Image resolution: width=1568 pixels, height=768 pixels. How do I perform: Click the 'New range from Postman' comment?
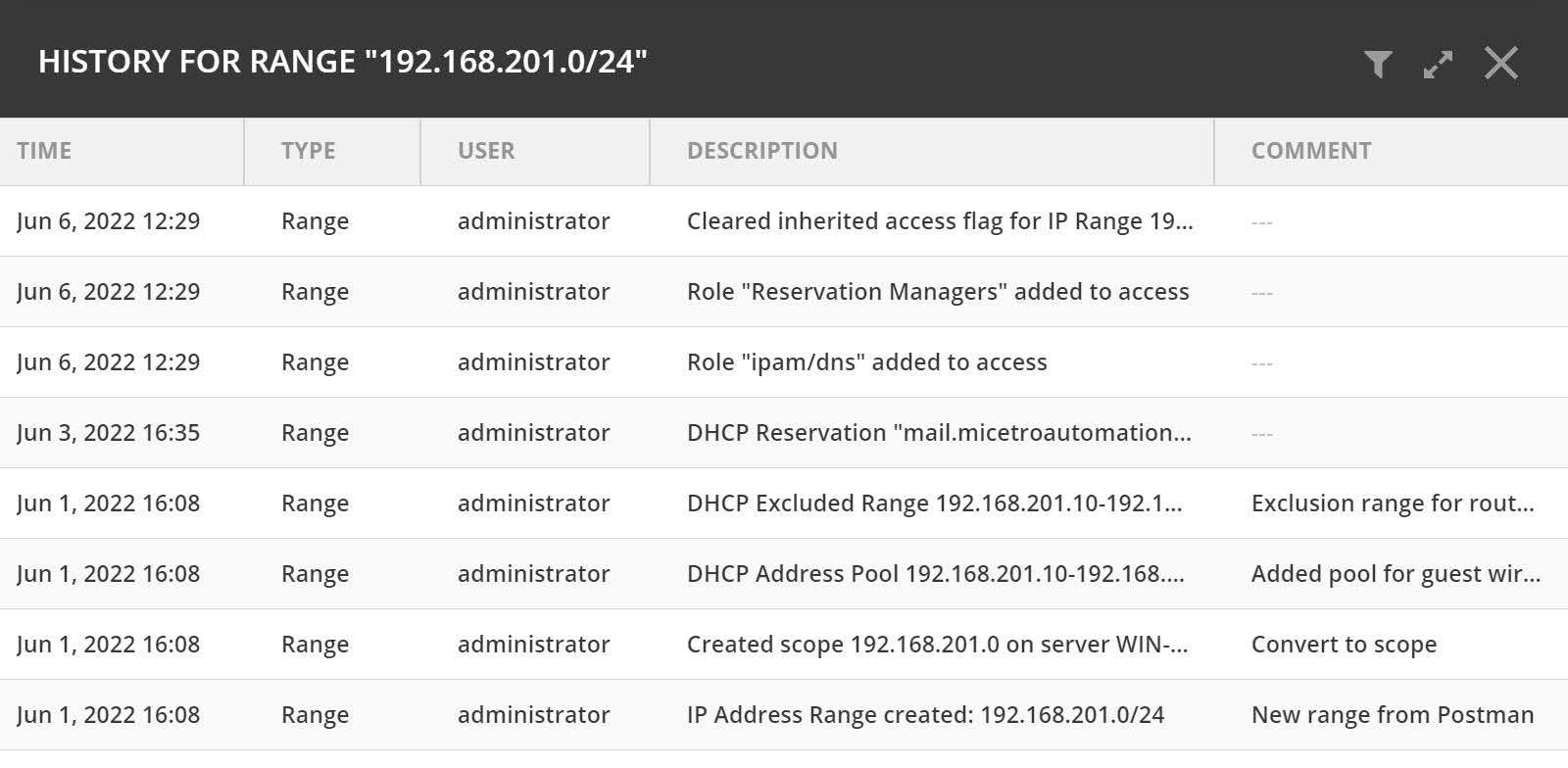coord(1393,715)
